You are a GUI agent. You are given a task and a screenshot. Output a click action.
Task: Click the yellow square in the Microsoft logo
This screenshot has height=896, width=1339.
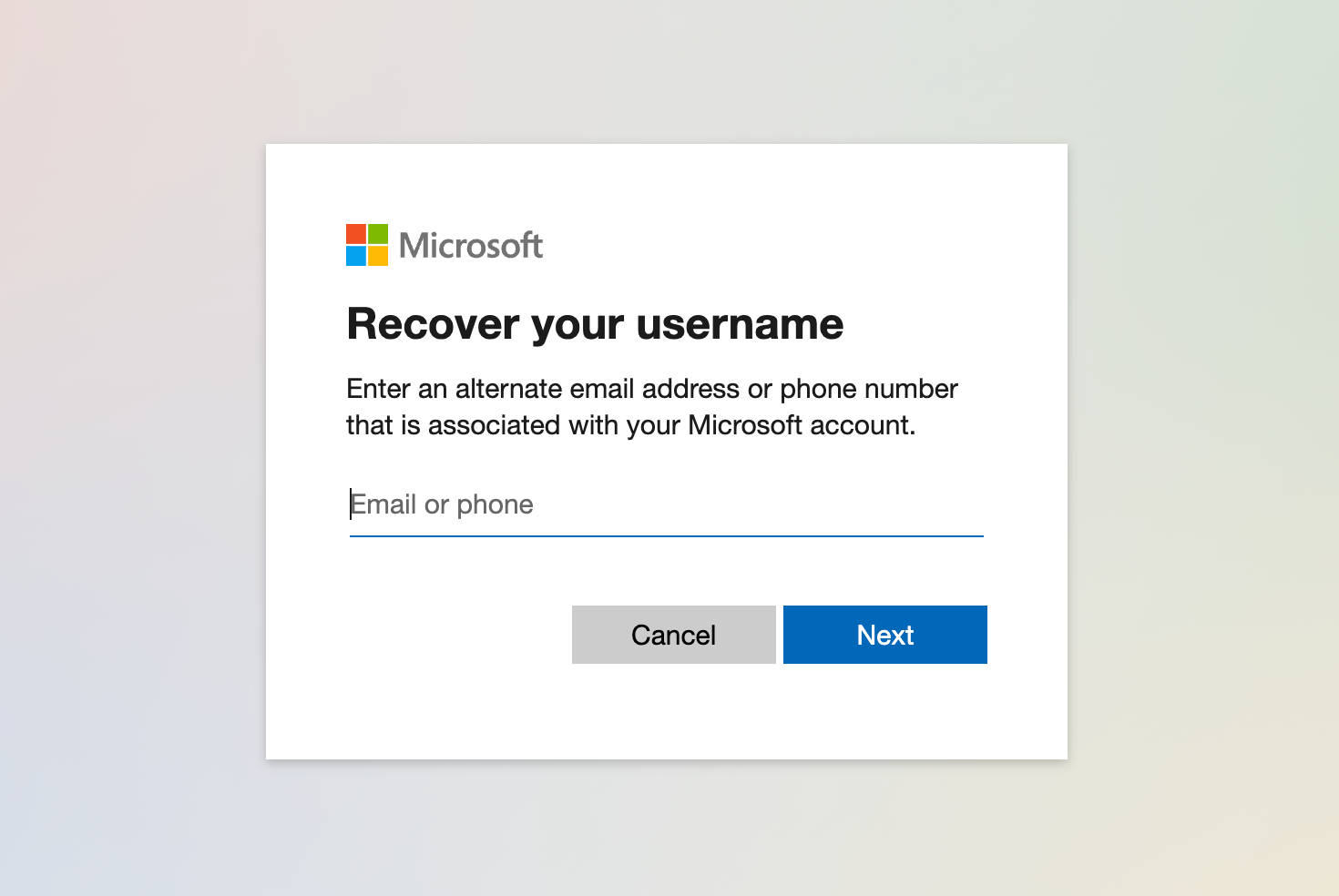tap(378, 255)
